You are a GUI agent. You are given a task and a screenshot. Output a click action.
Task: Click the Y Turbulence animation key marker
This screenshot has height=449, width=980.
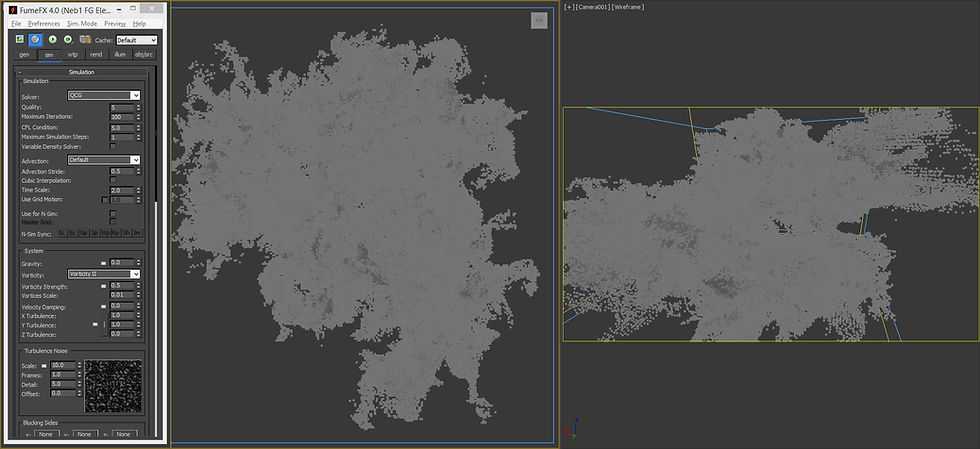pos(96,325)
